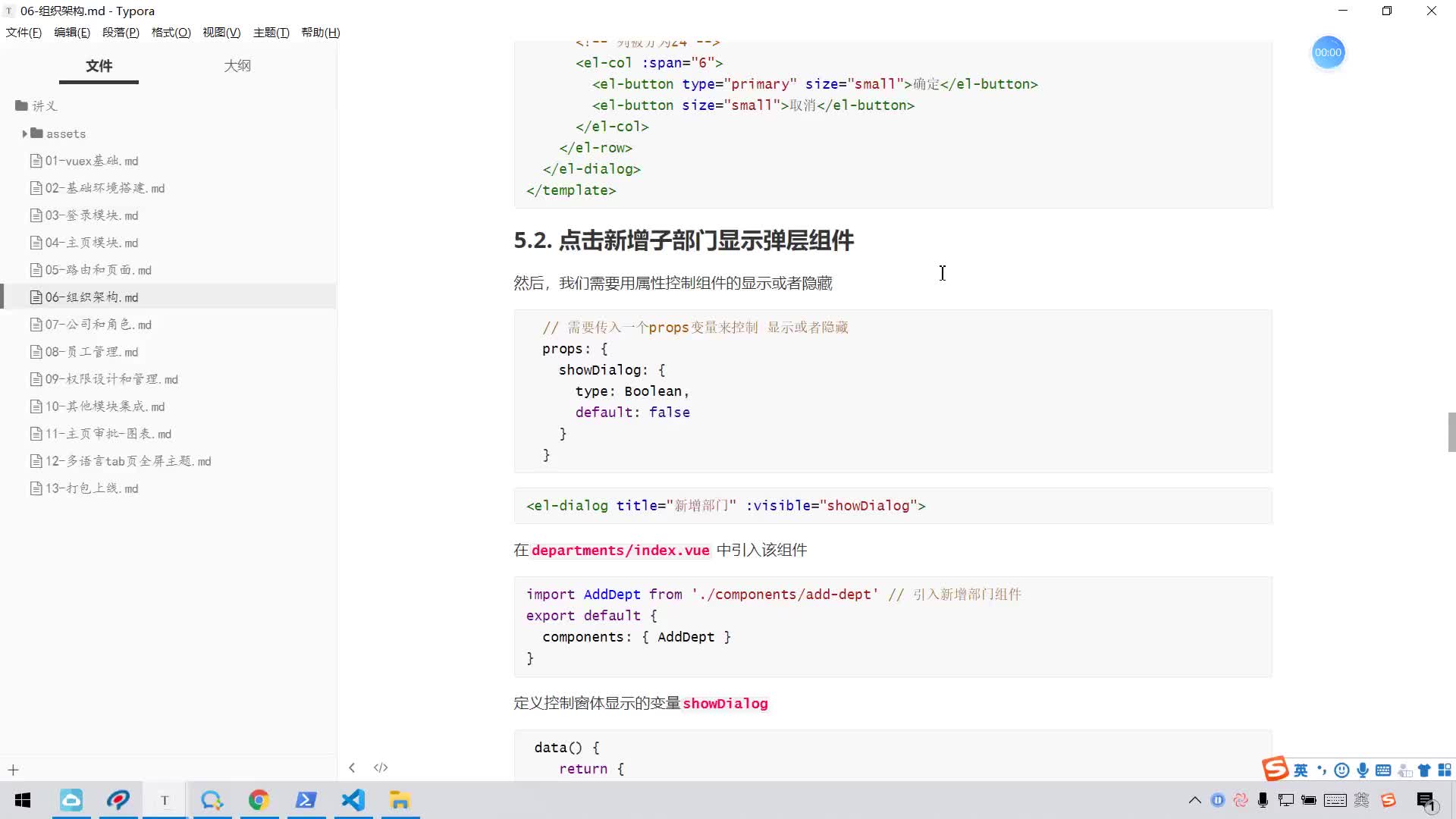Click the Sogou voice input microphone

tap(1363, 770)
